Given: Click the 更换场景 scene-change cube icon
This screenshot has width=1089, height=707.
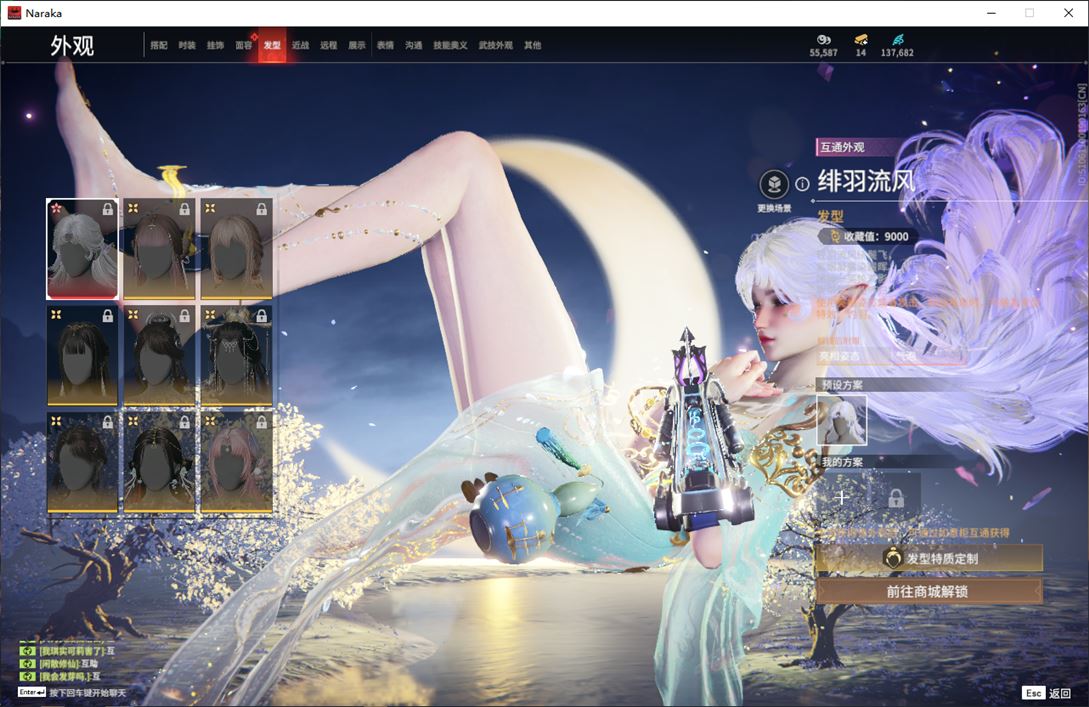Looking at the screenshot, I should [774, 185].
